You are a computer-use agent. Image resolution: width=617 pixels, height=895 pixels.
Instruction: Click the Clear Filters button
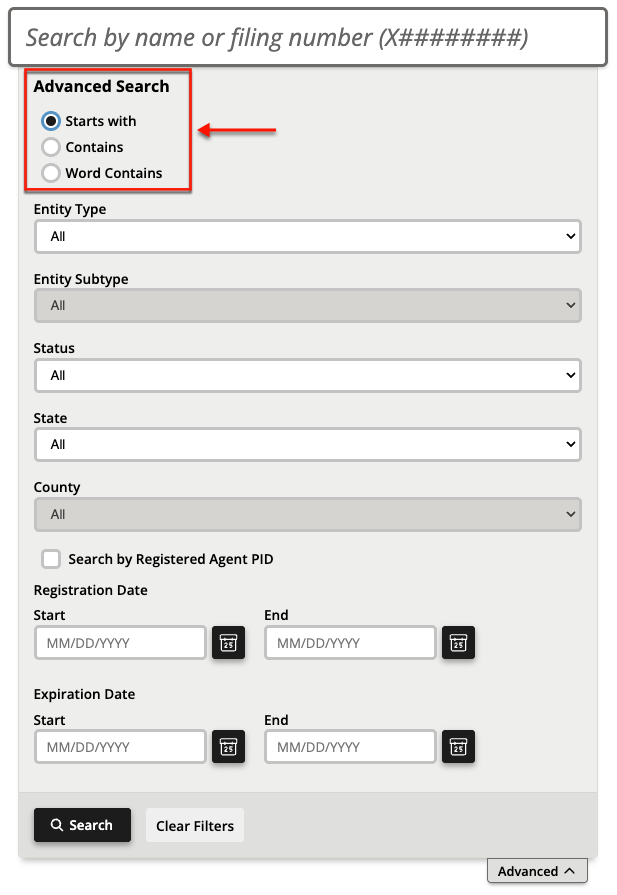[195, 825]
